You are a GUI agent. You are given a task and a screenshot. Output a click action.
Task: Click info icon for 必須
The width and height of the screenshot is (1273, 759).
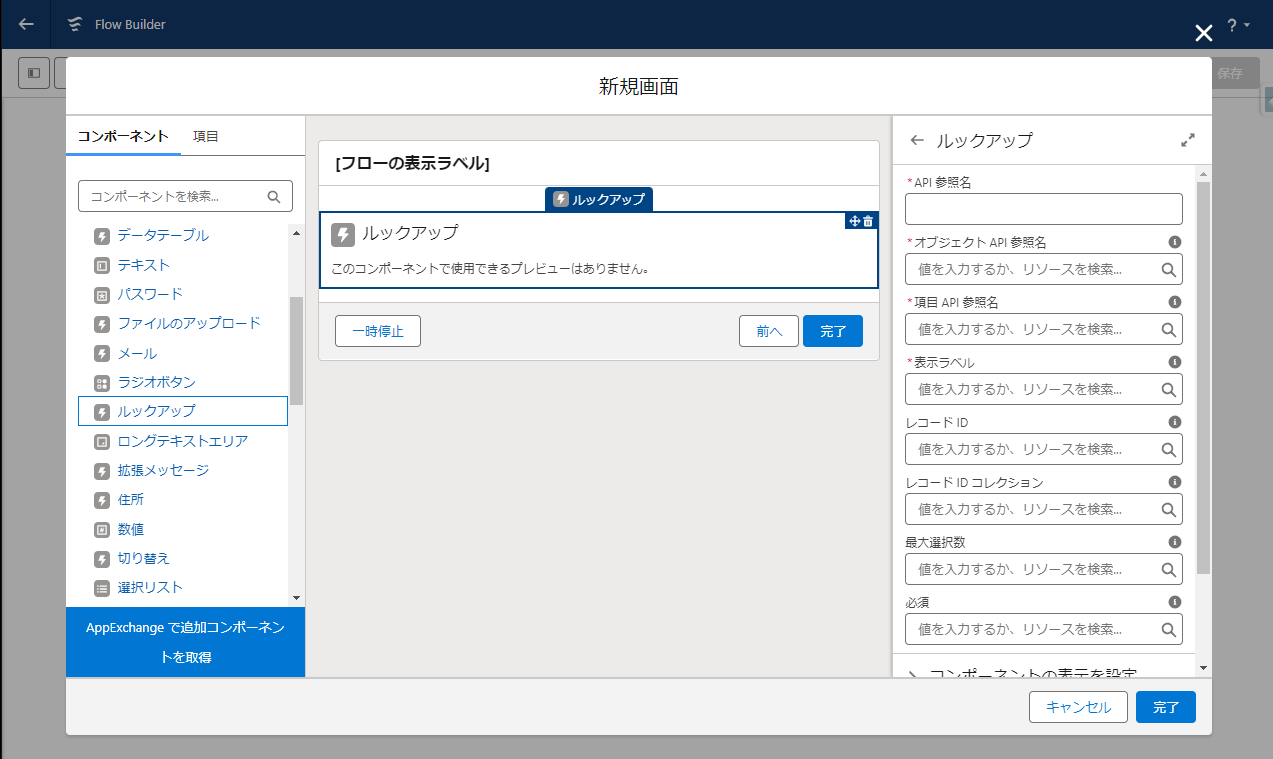click(x=1175, y=602)
